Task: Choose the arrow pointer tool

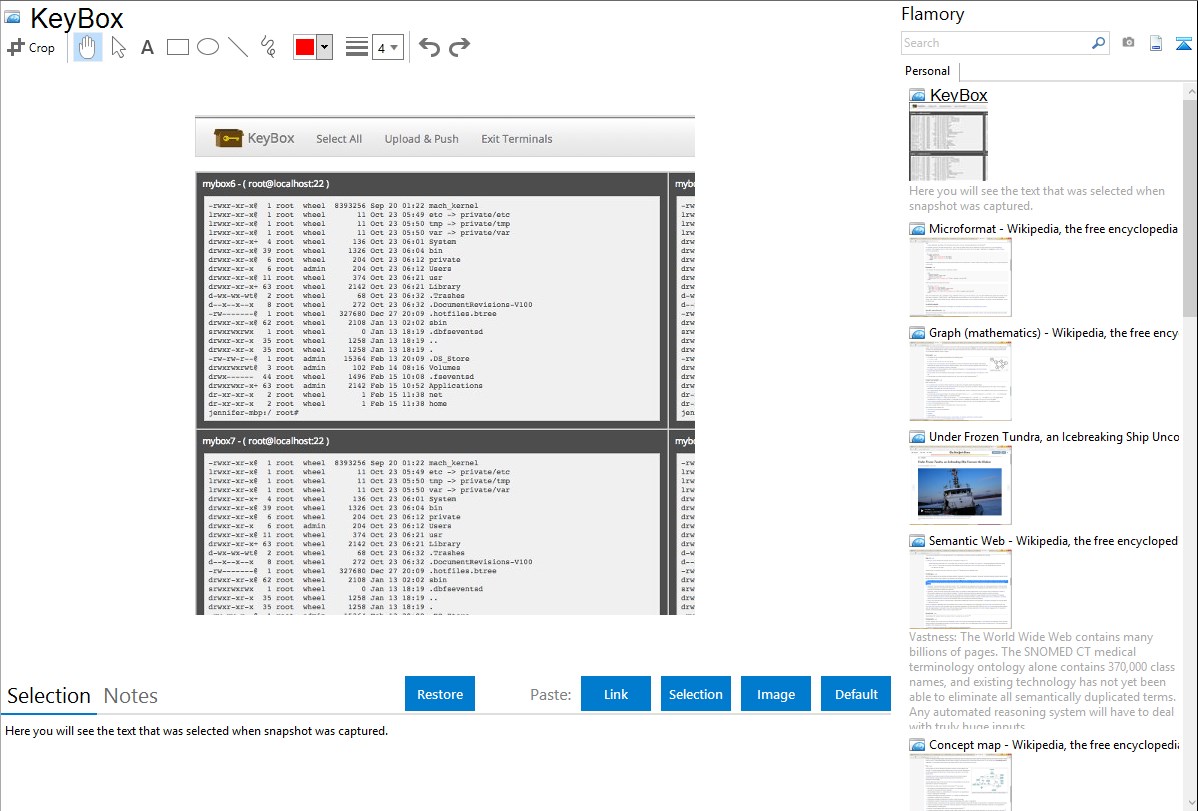Action: [118, 47]
